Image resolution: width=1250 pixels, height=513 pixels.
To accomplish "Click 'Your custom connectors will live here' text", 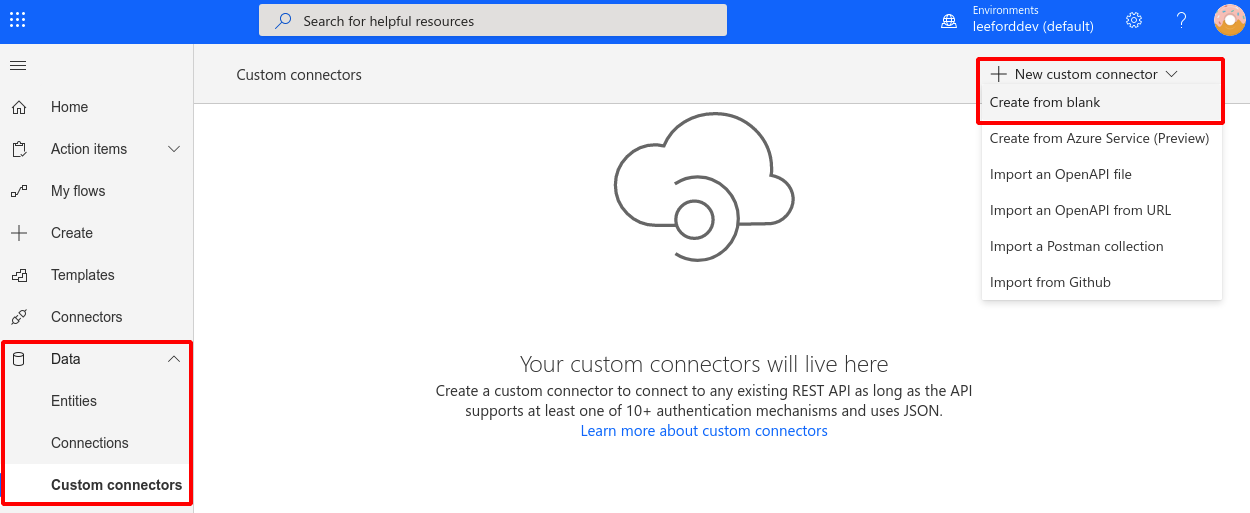I will point(704,364).
